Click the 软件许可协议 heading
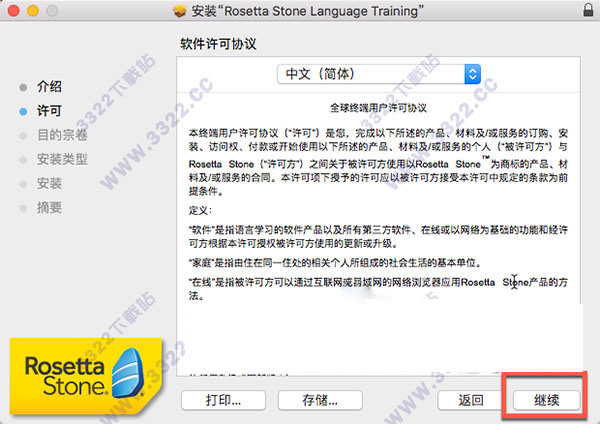600x424 pixels. pos(218,44)
